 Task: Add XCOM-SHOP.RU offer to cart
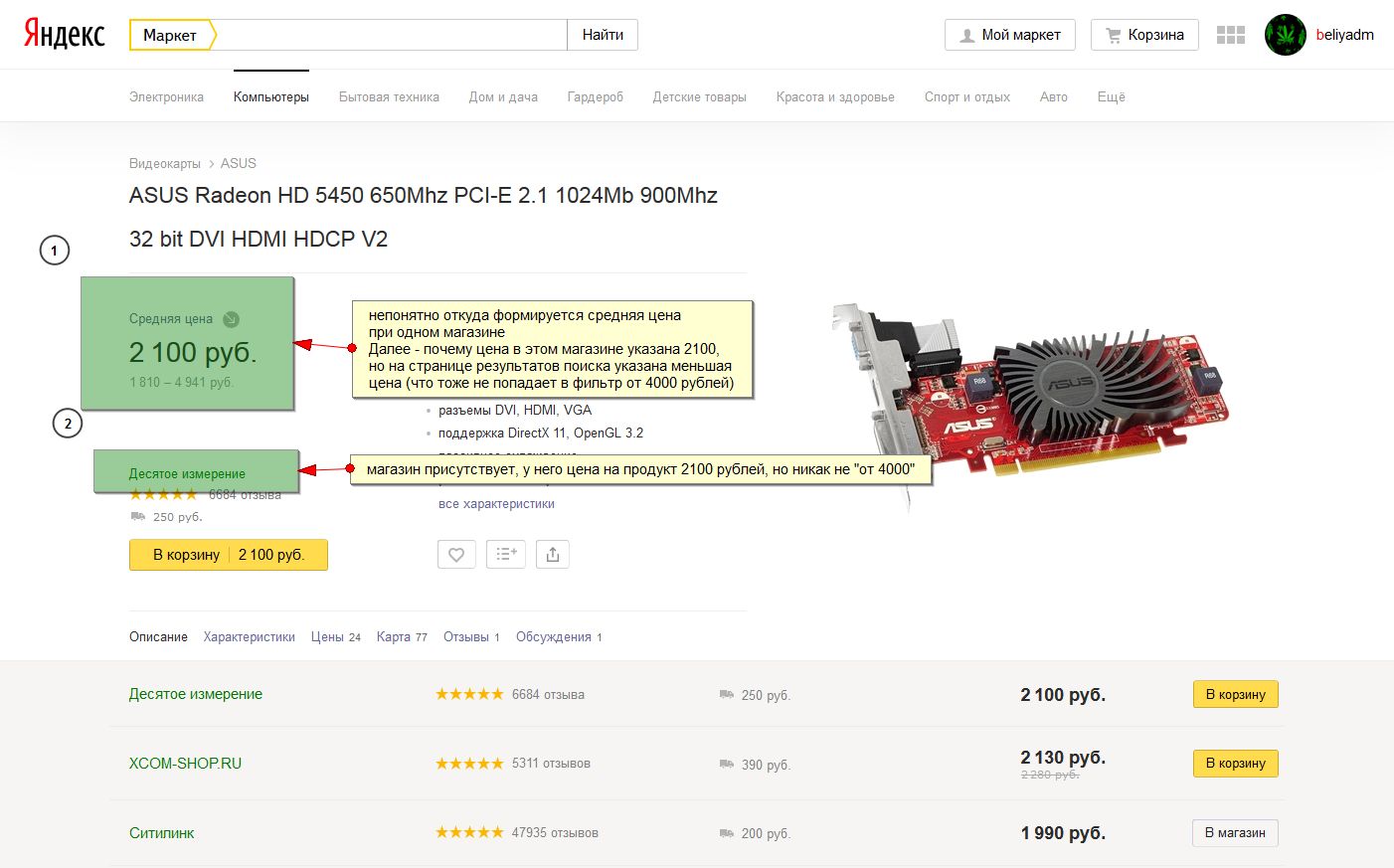1236,764
